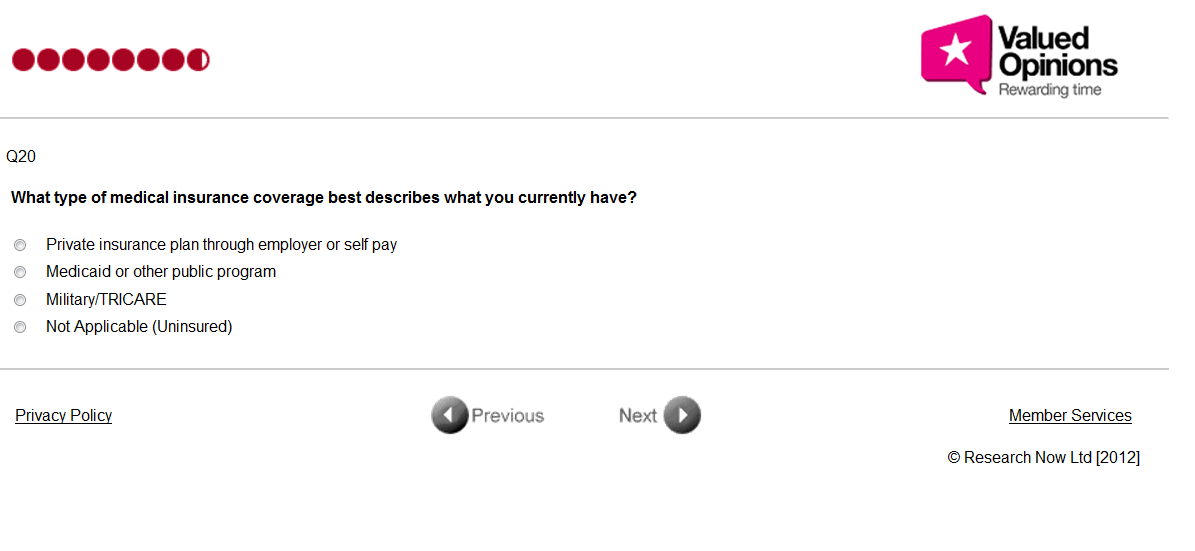
Task: Click the pink star speech-bubble logo
Action: (x=955, y=54)
